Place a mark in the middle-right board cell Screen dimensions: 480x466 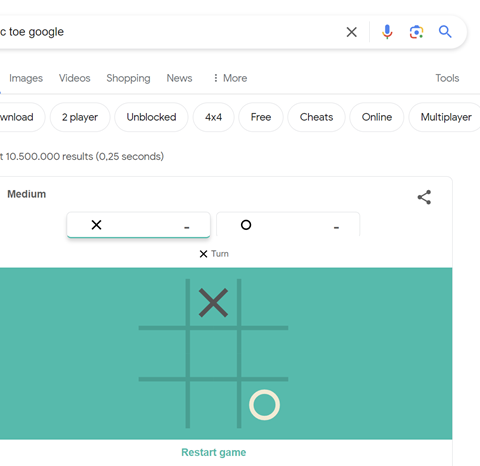coord(265,354)
